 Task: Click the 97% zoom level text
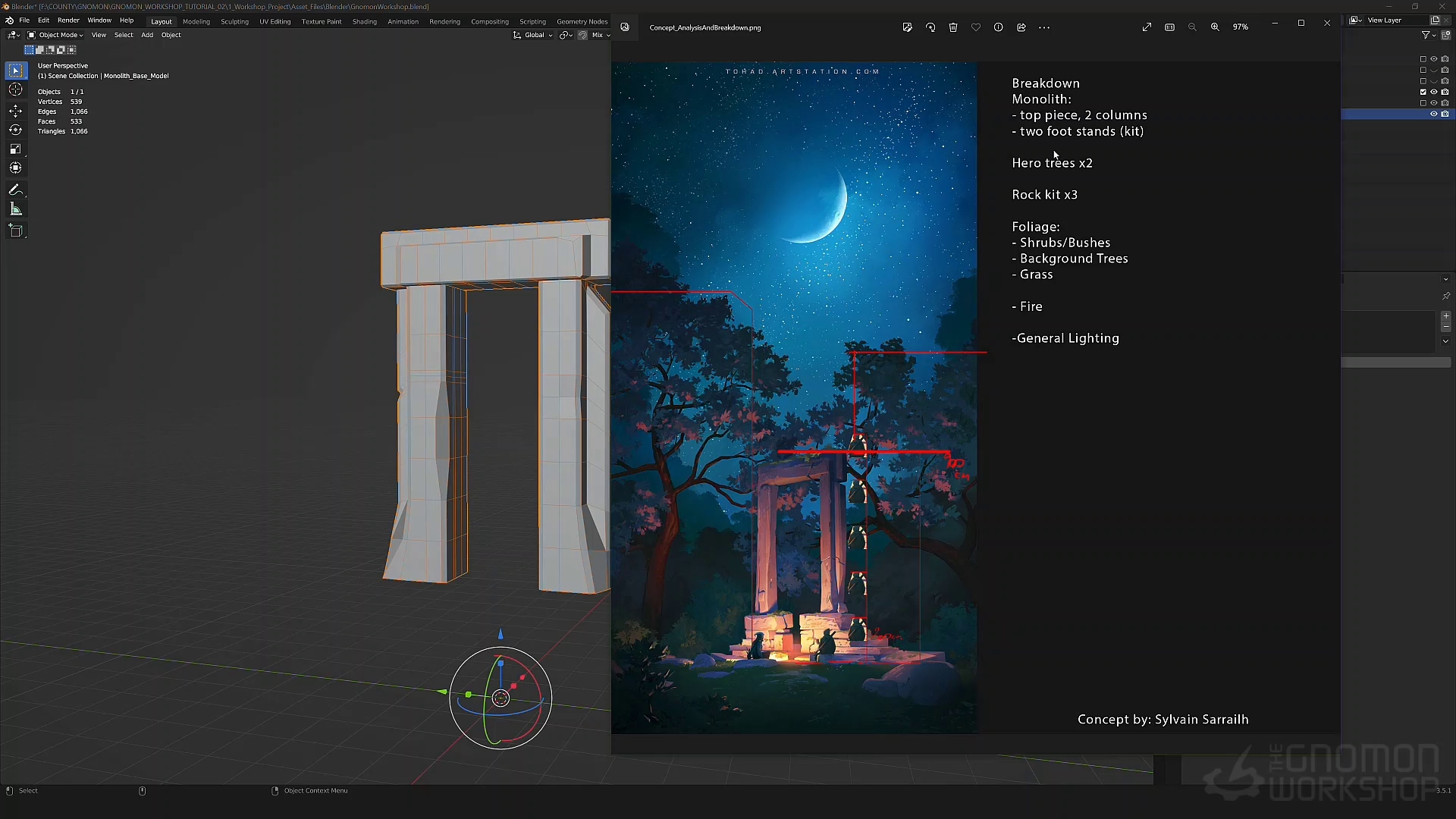[1241, 27]
